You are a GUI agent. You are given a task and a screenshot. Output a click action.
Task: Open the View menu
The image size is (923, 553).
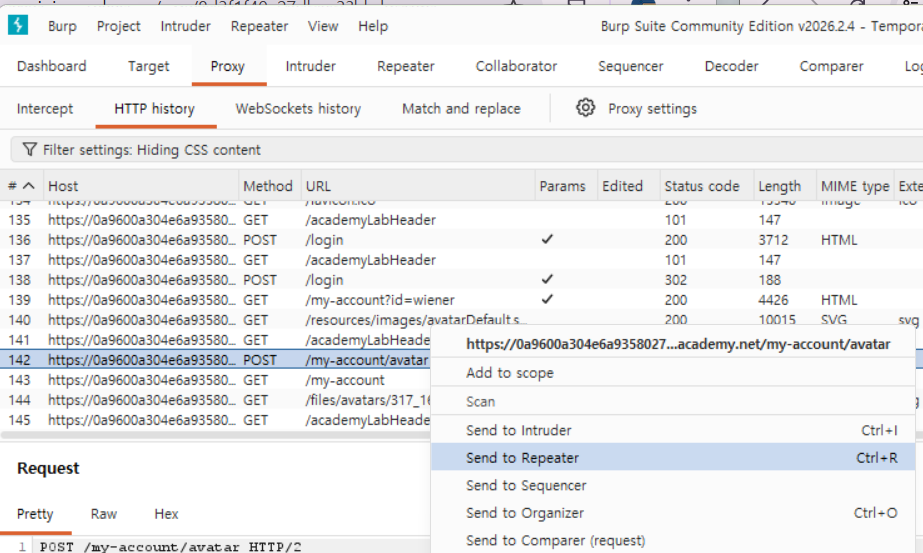click(323, 27)
